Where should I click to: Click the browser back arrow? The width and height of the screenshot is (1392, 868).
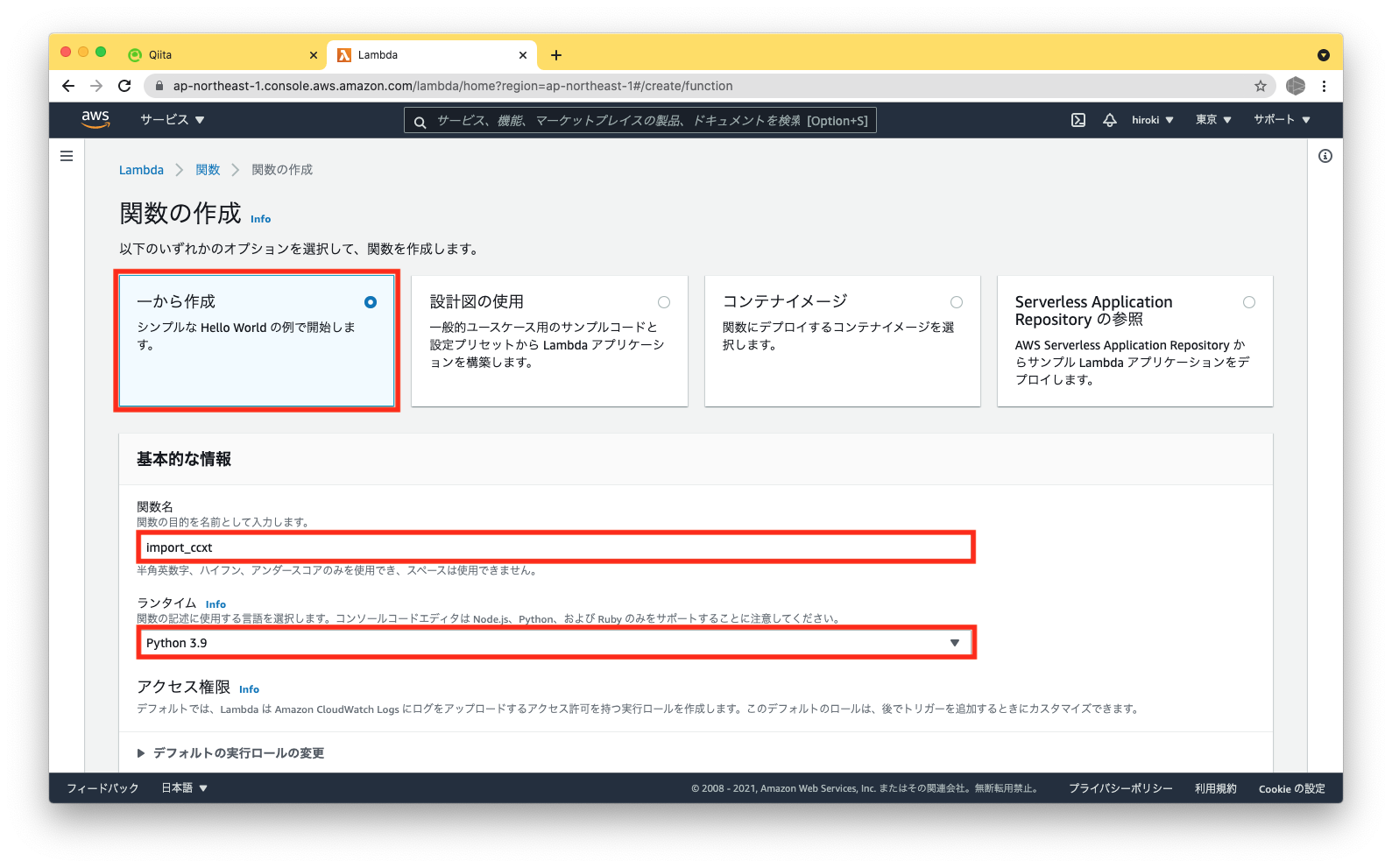(68, 86)
